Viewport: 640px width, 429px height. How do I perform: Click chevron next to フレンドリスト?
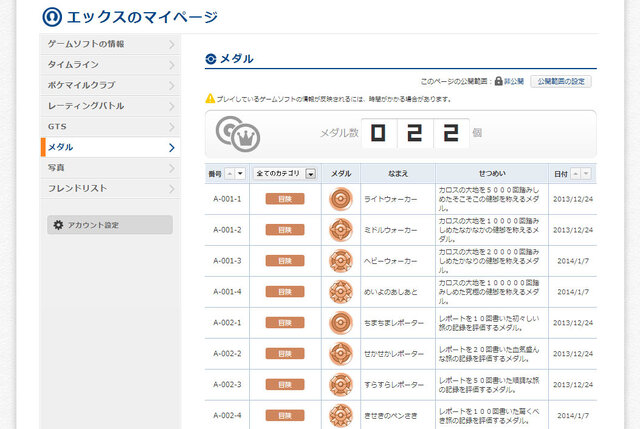pos(172,189)
